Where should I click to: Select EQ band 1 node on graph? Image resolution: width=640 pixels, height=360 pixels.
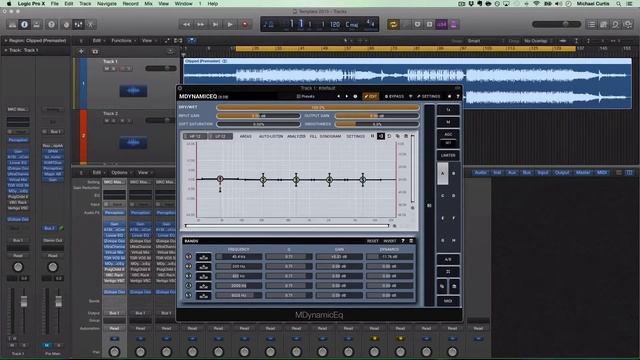pyautogui.click(x=220, y=179)
